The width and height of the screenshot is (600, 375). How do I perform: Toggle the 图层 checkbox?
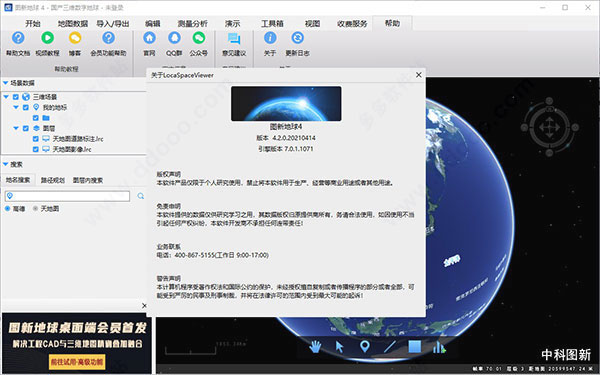click(x=26, y=128)
